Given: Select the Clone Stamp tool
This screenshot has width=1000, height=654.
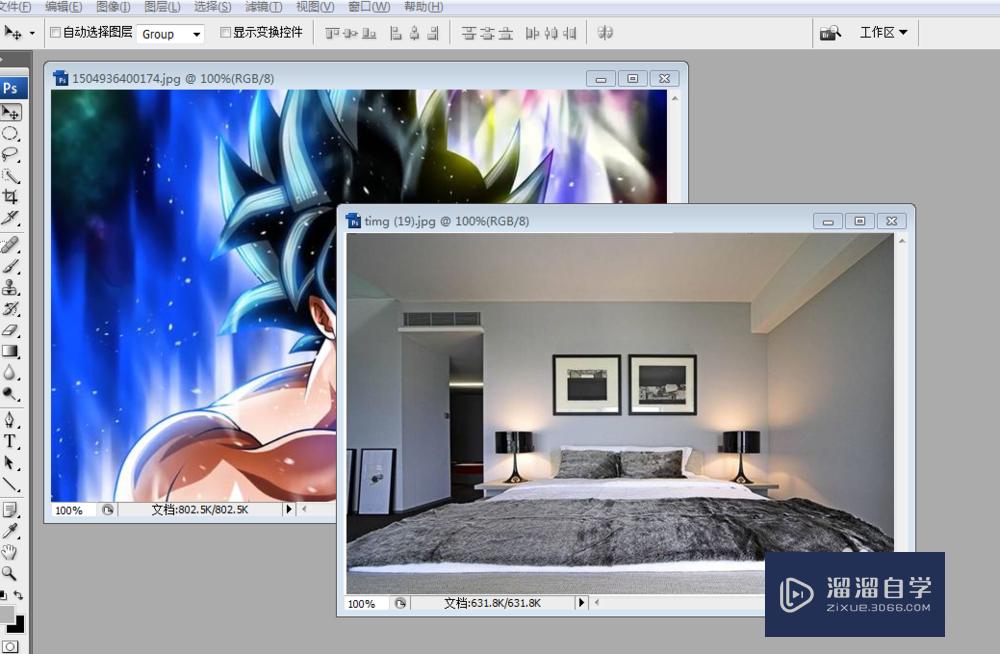Looking at the screenshot, I should 10,288.
